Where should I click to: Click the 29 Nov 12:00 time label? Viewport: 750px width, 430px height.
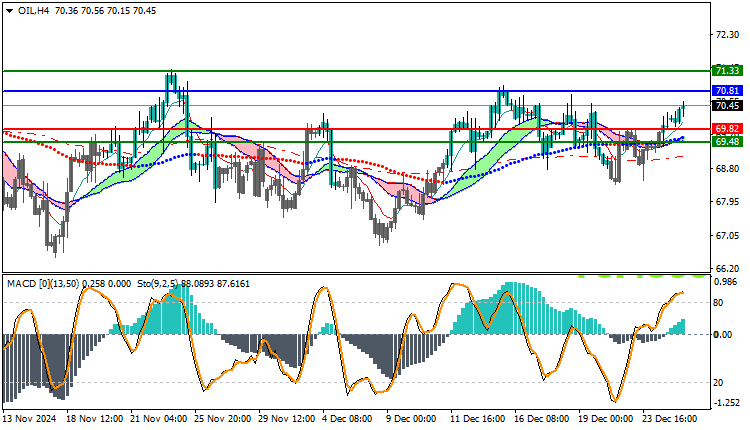click(287, 419)
